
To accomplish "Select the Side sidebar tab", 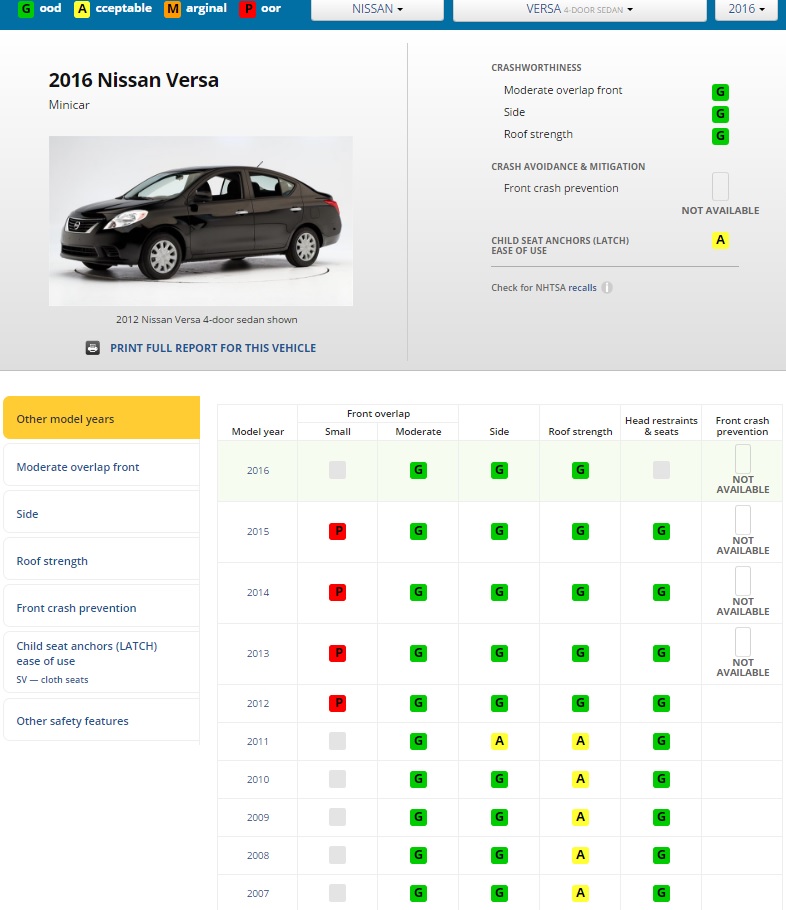I will coord(102,513).
